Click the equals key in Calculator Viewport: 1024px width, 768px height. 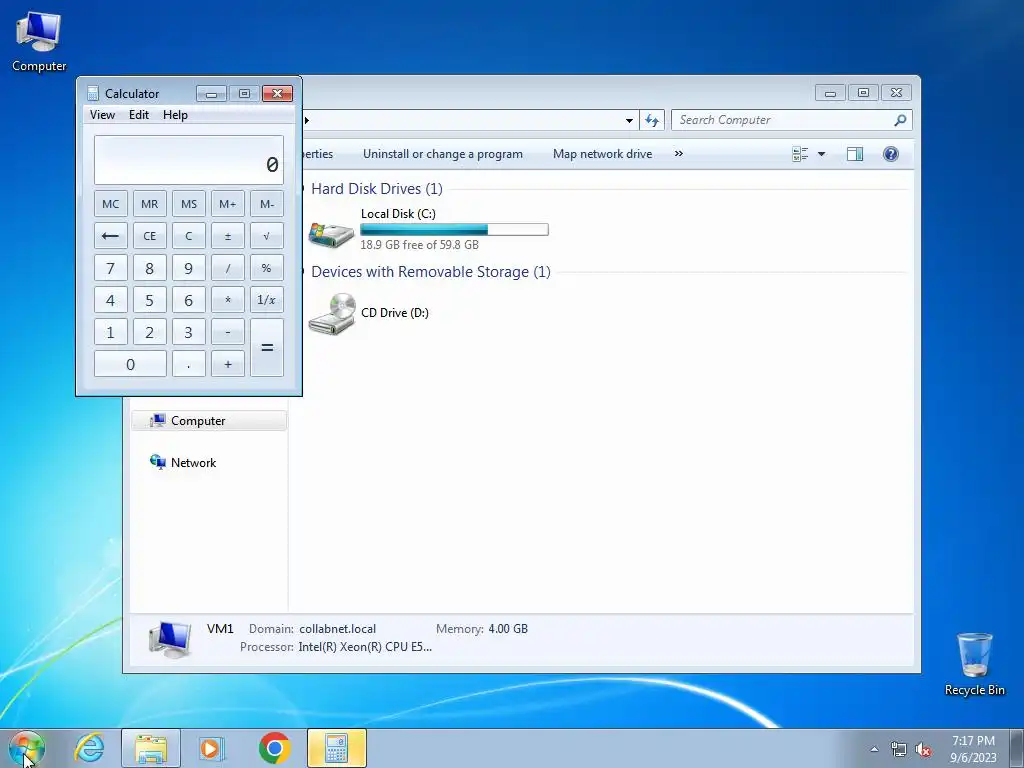[266, 347]
